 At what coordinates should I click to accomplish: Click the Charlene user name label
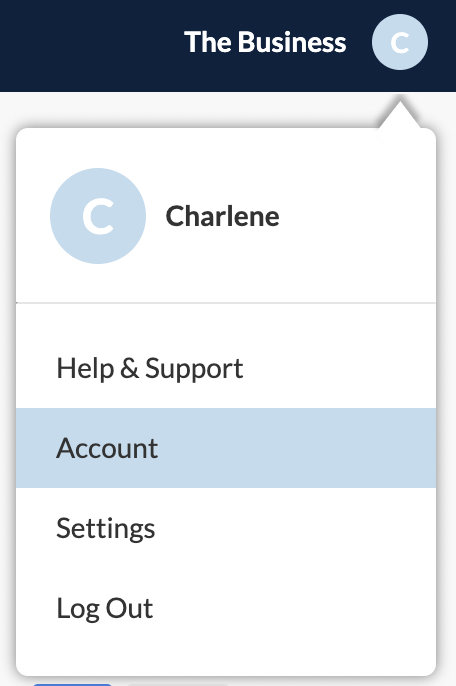[x=222, y=216]
